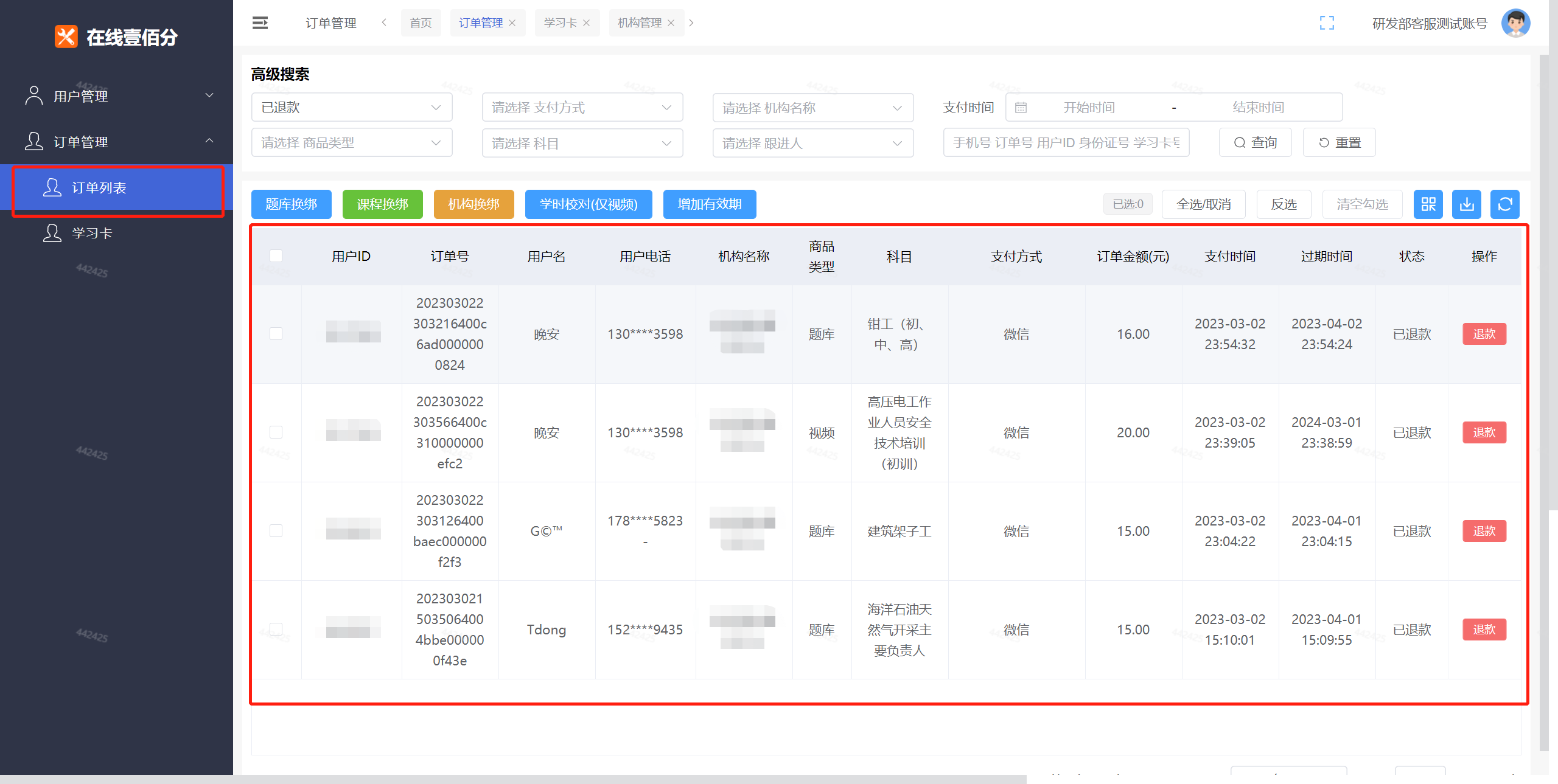Open 请选择 商品类型 dropdown
The height and width of the screenshot is (784, 1558).
352,143
